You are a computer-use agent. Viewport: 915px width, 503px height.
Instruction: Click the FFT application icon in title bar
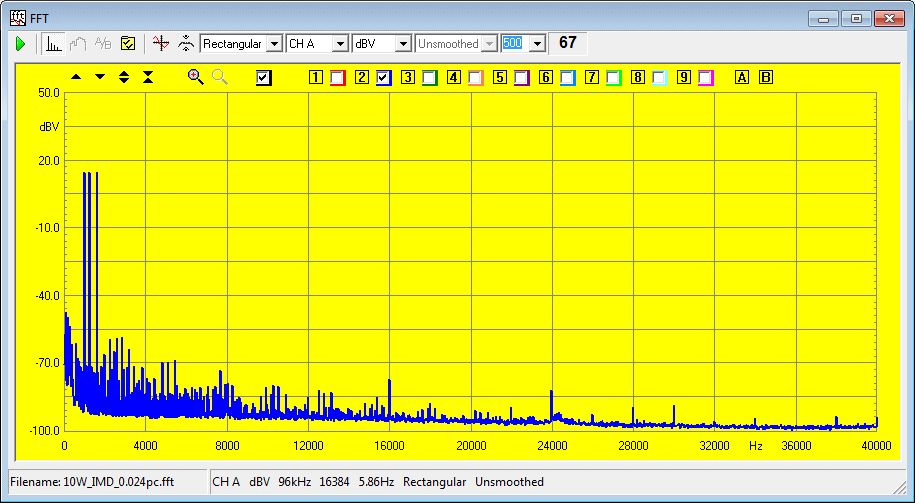18,19
